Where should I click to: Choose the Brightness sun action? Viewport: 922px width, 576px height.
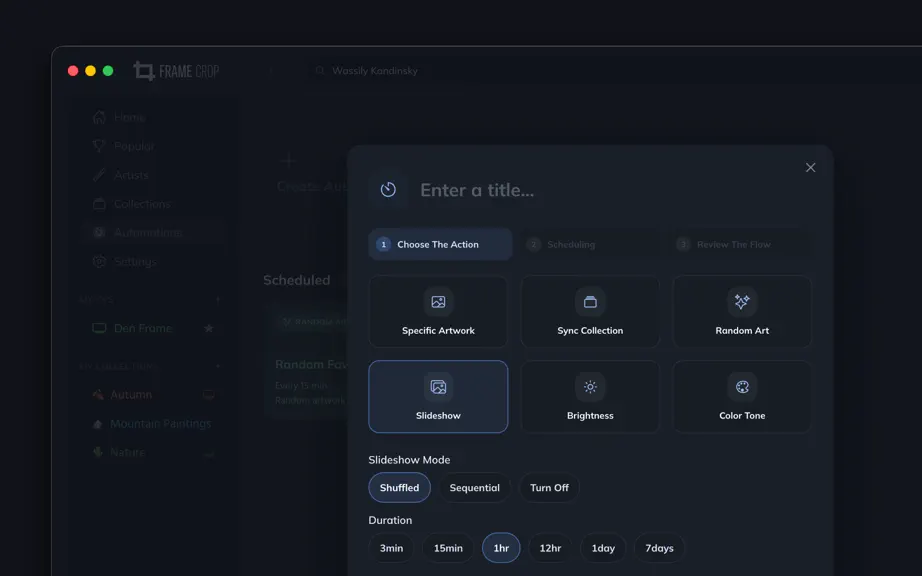590,397
